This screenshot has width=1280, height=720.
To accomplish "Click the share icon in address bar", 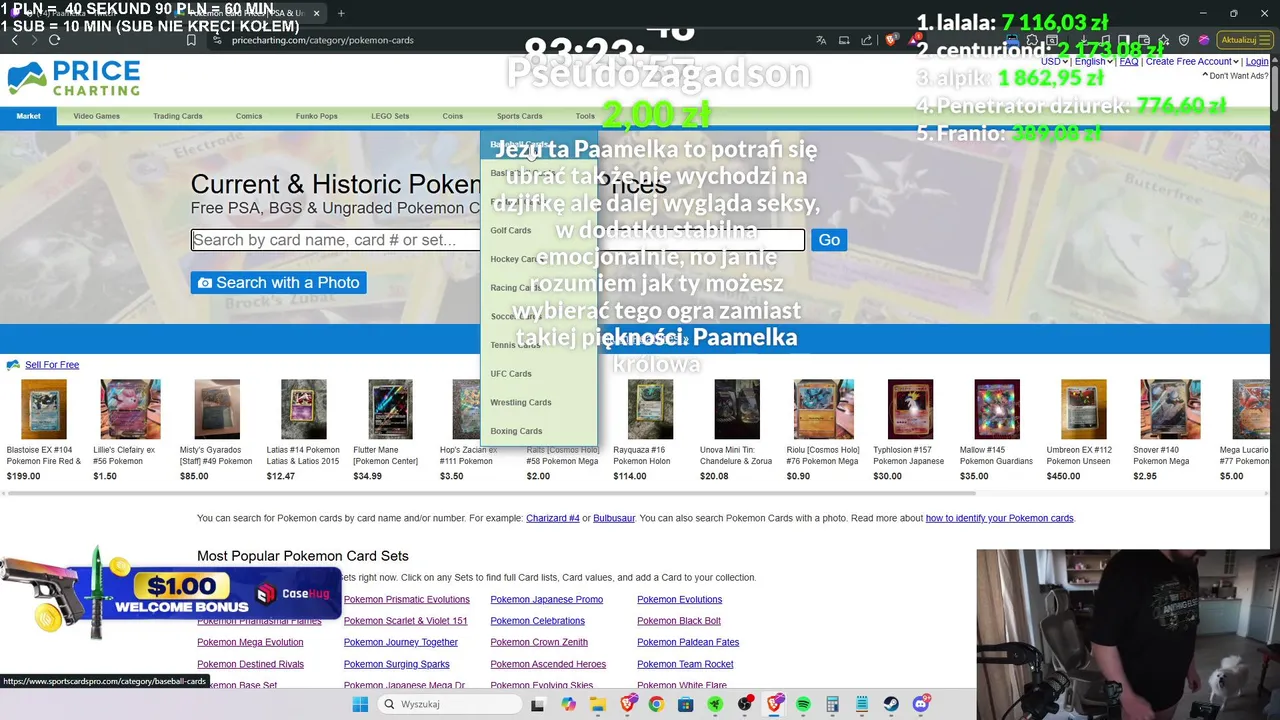I will (x=866, y=40).
